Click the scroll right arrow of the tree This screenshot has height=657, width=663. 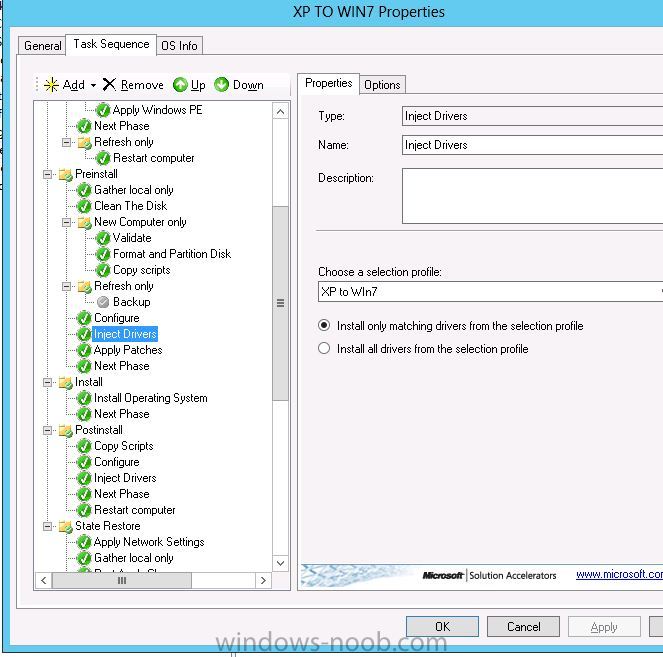(x=263, y=580)
